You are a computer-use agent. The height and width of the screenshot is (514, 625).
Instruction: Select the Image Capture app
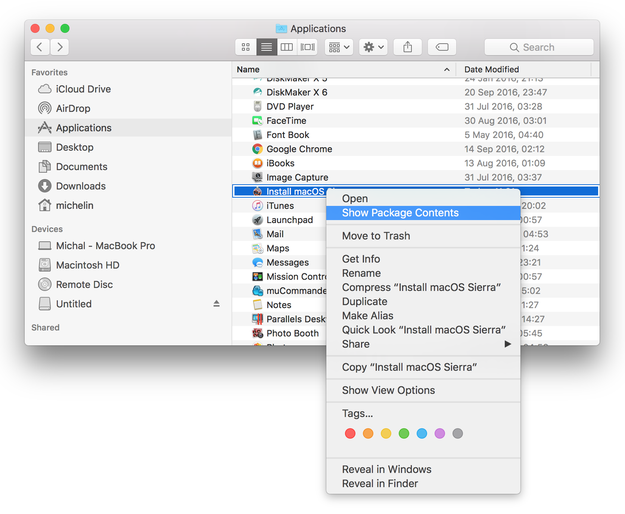tap(415, 177)
